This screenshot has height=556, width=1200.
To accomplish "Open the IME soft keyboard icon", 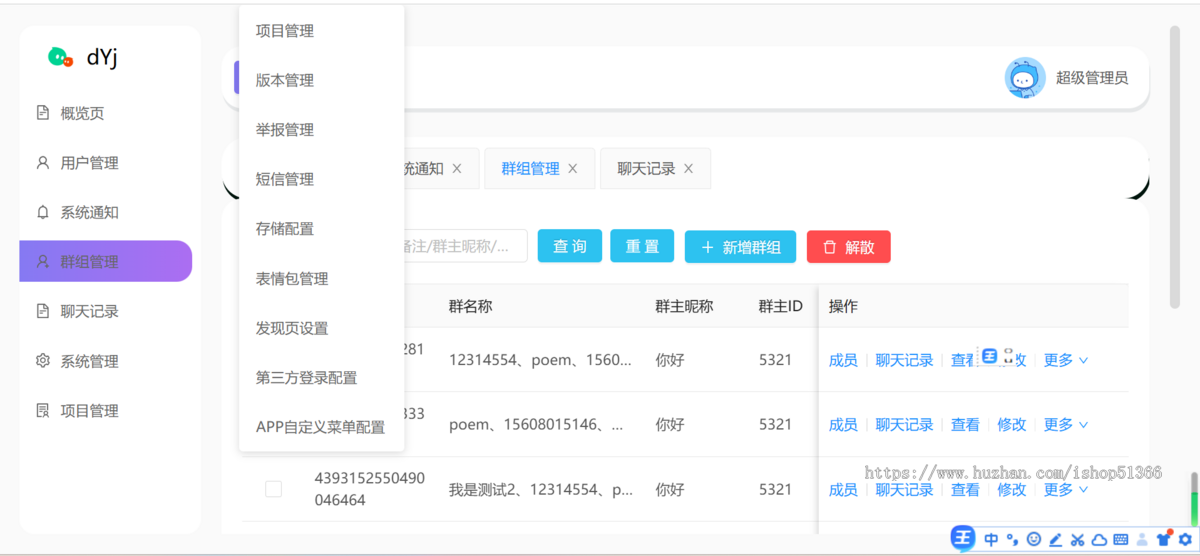I will 1120,539.
